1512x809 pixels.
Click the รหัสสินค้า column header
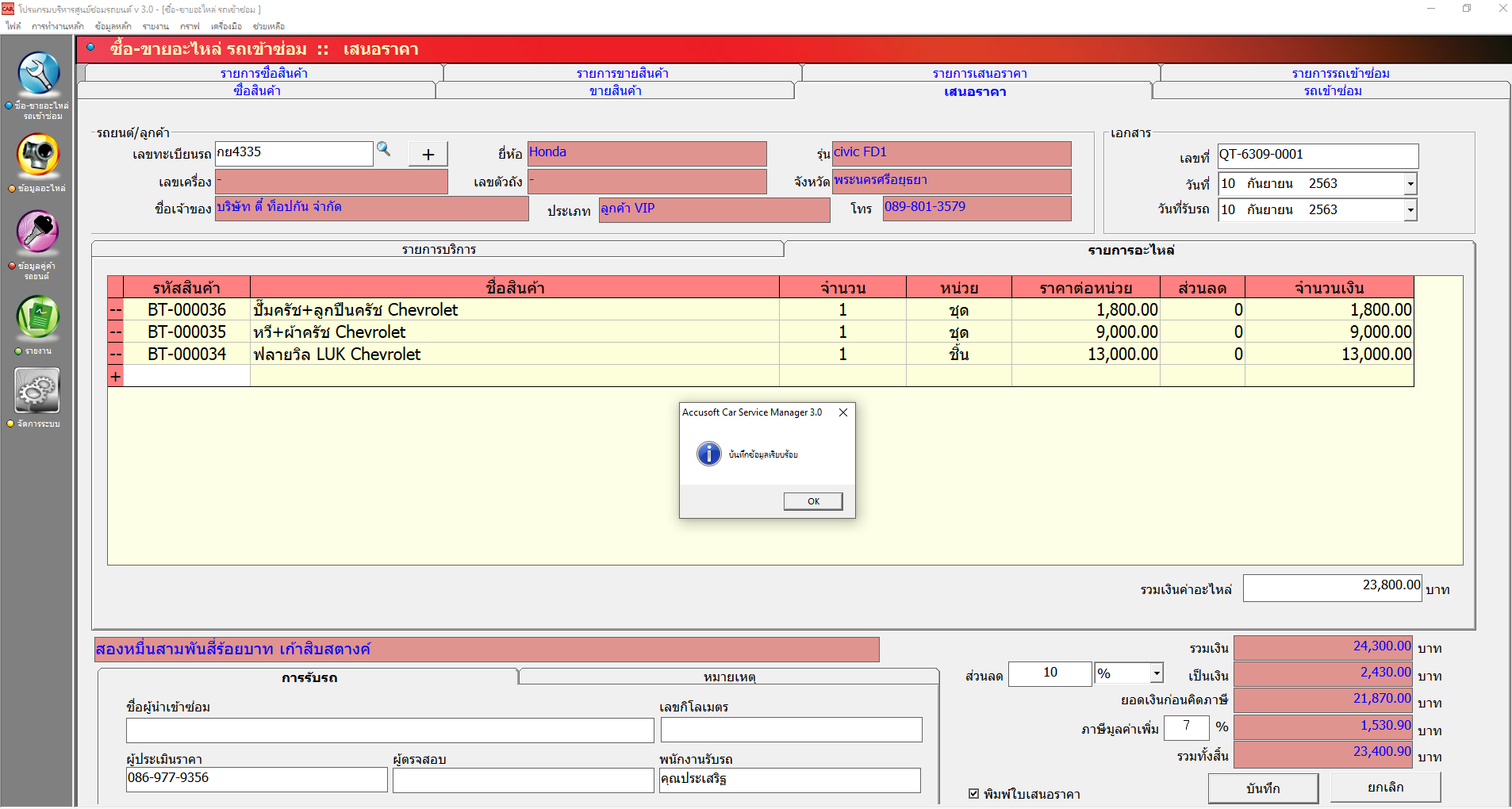pyautogui.click(x=186, y=287)
